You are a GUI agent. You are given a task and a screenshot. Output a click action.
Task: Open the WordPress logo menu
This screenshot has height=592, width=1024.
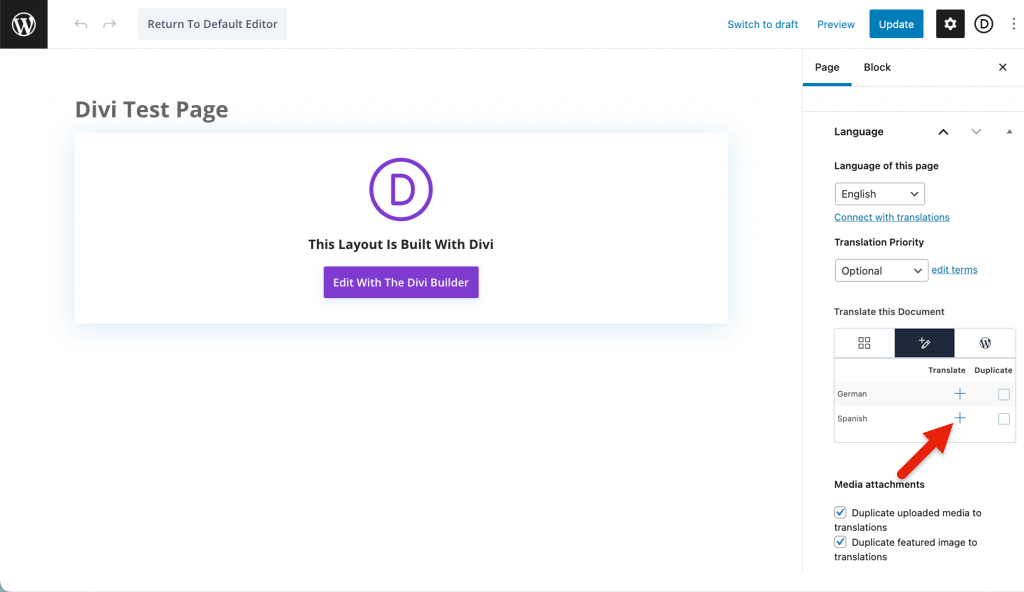click(24, 24)
